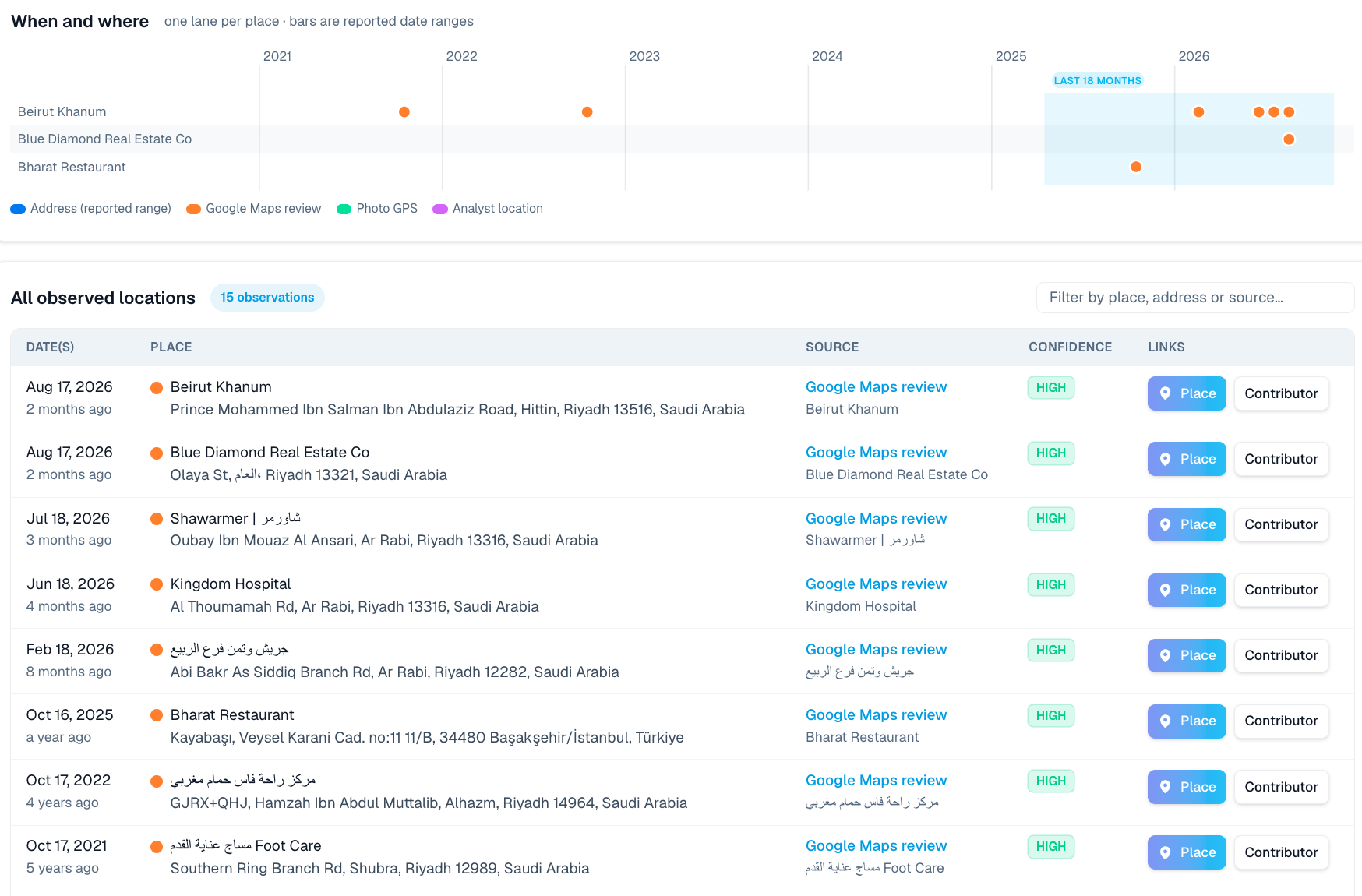The image size is (1362, 896).
Task: View Contributor for Blue Diamond Real Estate Co
Action: tap(1281, 459)
